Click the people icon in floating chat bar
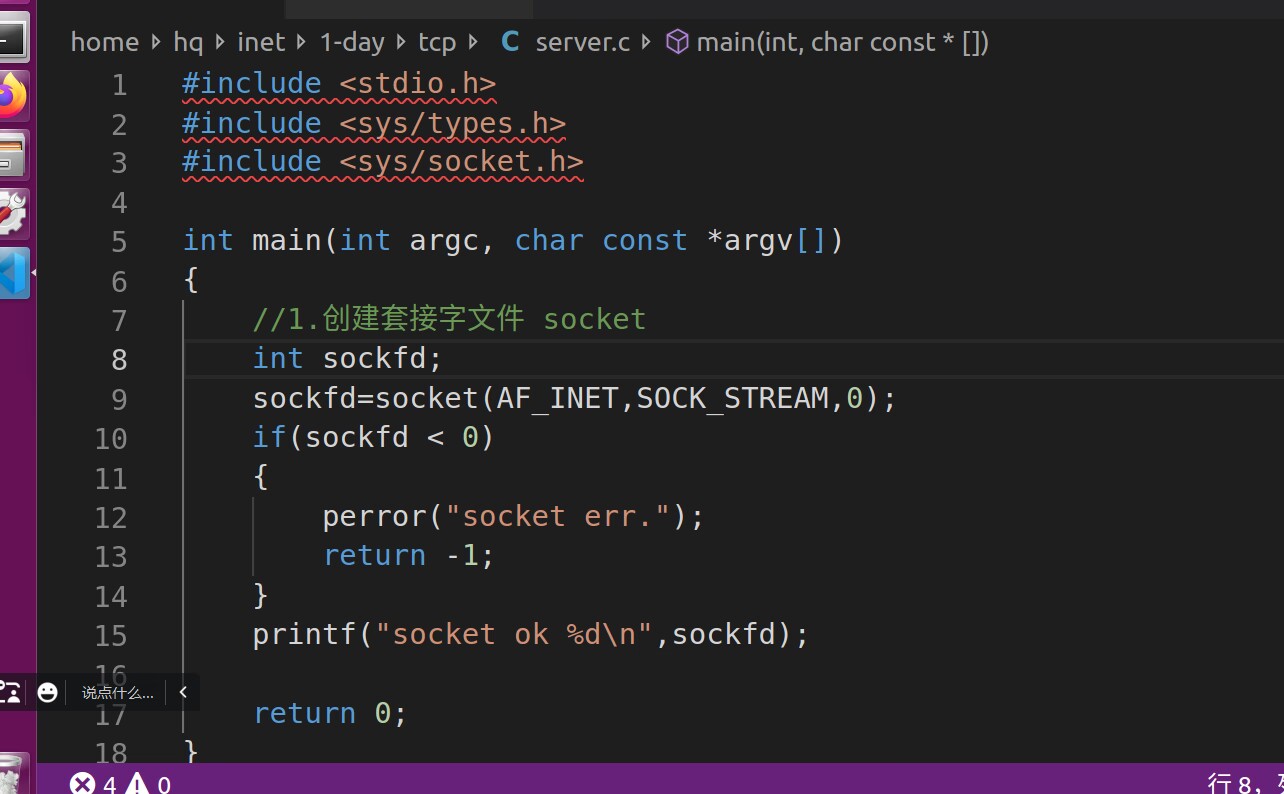Screen dimensions: 1284x794 pyautogui.click(x=10, y=692)
